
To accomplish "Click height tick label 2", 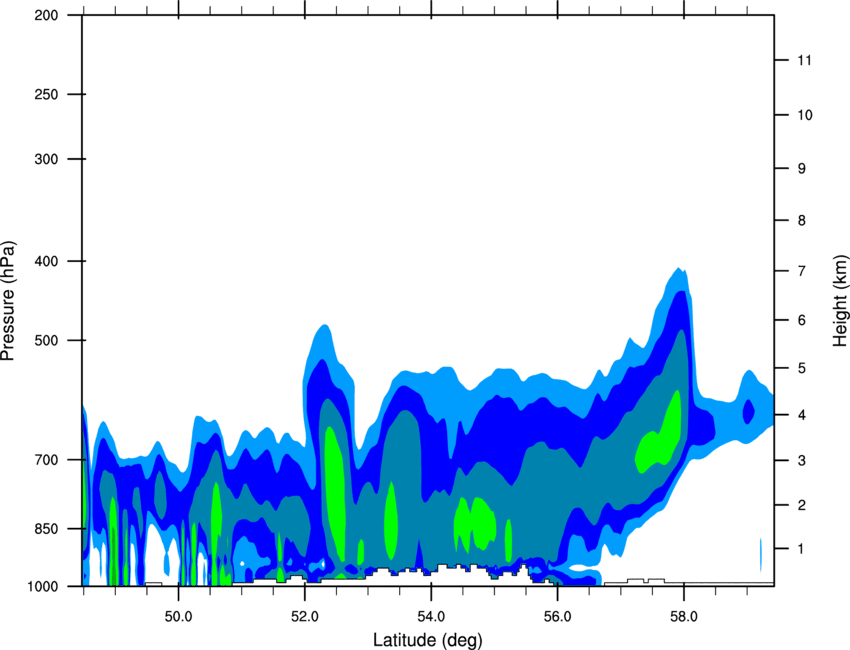I will [x=802, y=505].
